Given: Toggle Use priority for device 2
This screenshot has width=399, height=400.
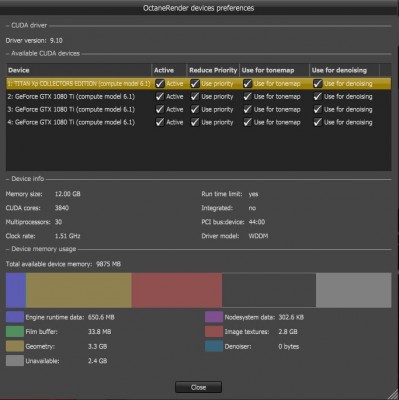Looking at the screenshot, I should click(x=195, y=97).
